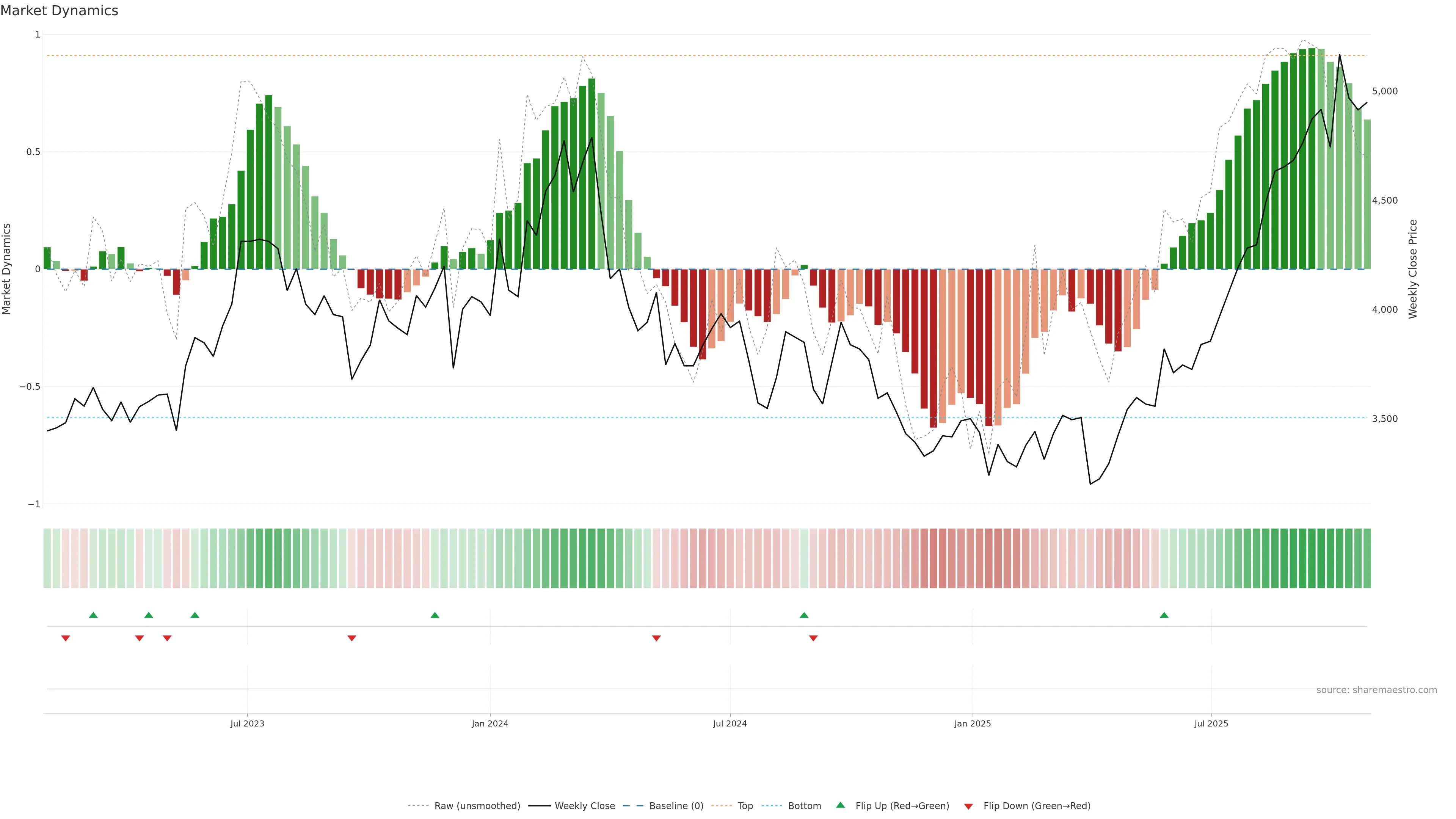Click the Jan 2025 x-axis label

(x=972, y=723)
